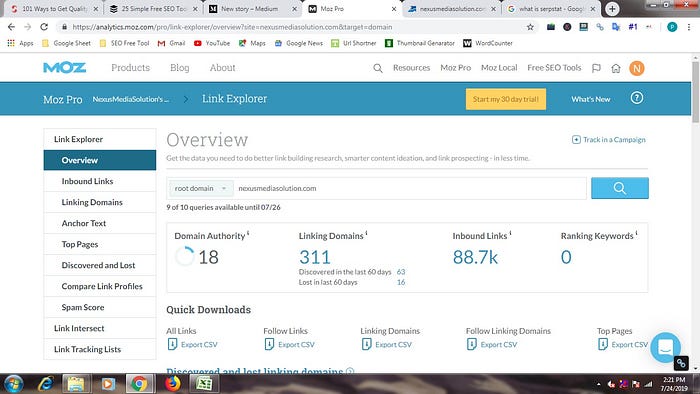
Task: Click the 16 lost domains count
Action: click(x=401, y=282)
